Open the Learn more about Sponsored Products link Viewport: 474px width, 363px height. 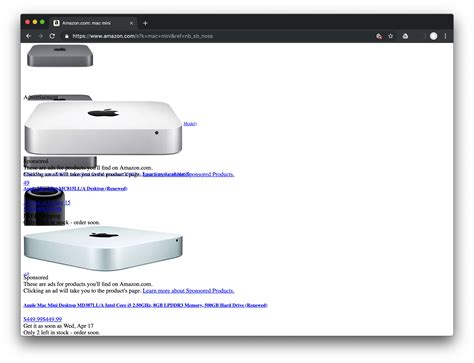tap(188, 291)
